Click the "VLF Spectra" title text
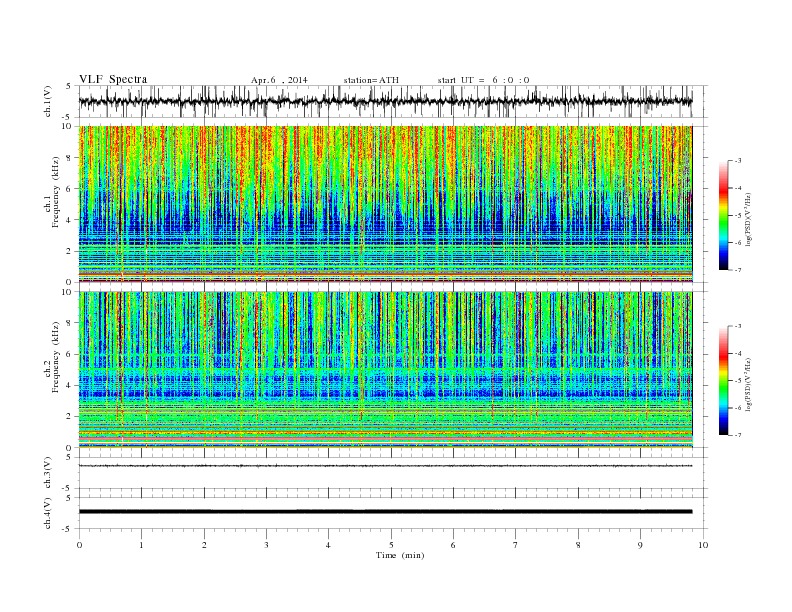The height and width of the screenshot is (612, 792). tap(113, 79)
